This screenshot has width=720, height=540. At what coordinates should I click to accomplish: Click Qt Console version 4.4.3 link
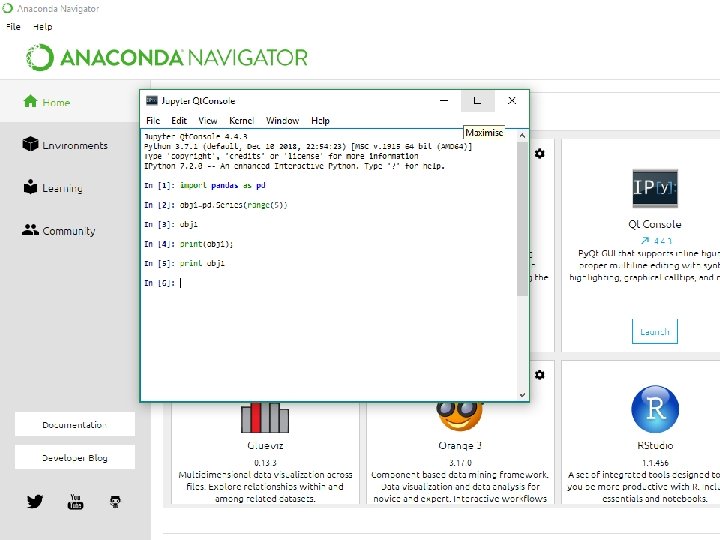pos(657,240)
